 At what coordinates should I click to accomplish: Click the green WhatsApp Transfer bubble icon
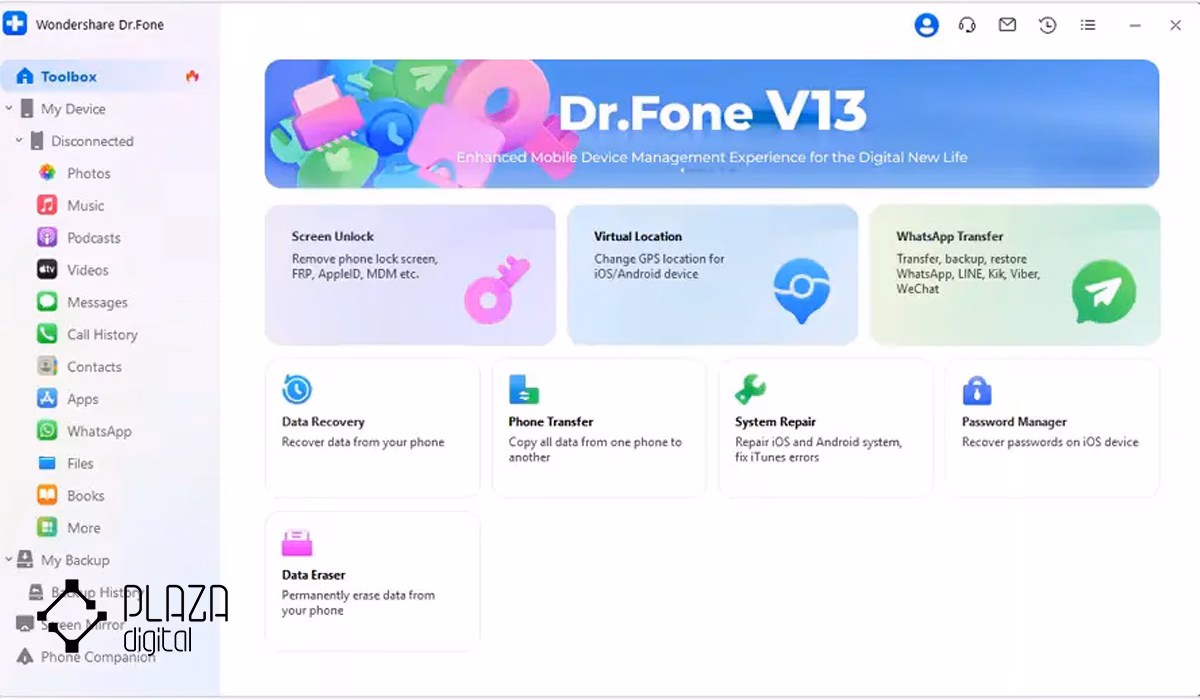pos(1104,293)
